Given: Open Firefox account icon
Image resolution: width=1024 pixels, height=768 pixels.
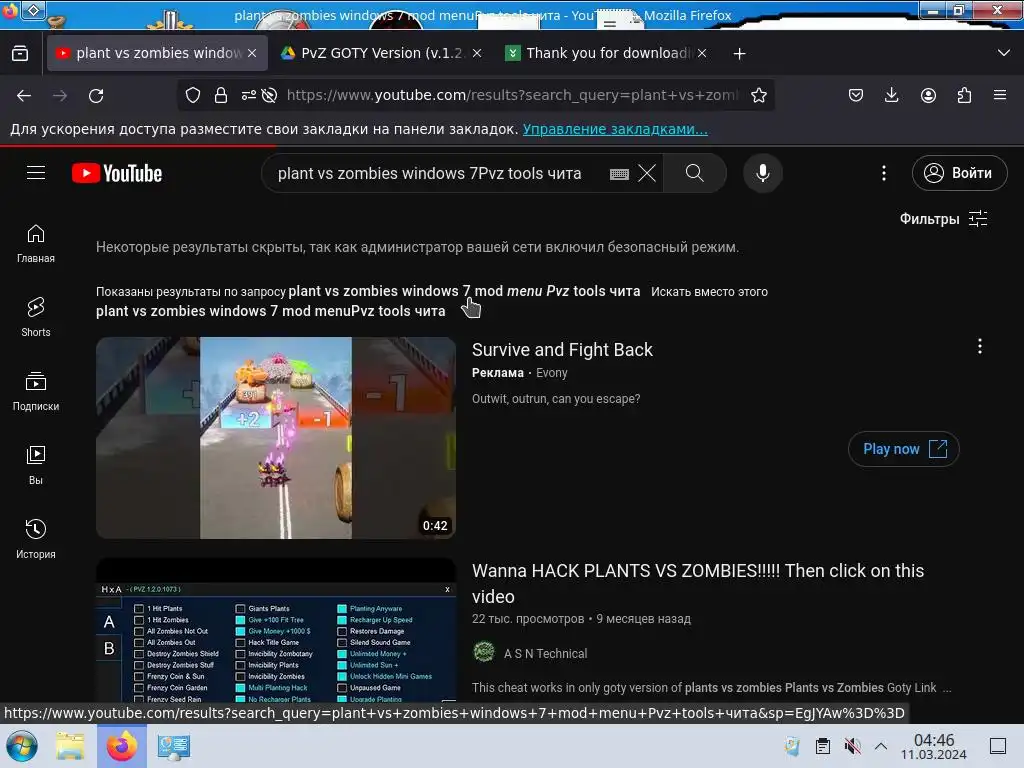Looking at the screenshot, I should [x=928, y=95].
